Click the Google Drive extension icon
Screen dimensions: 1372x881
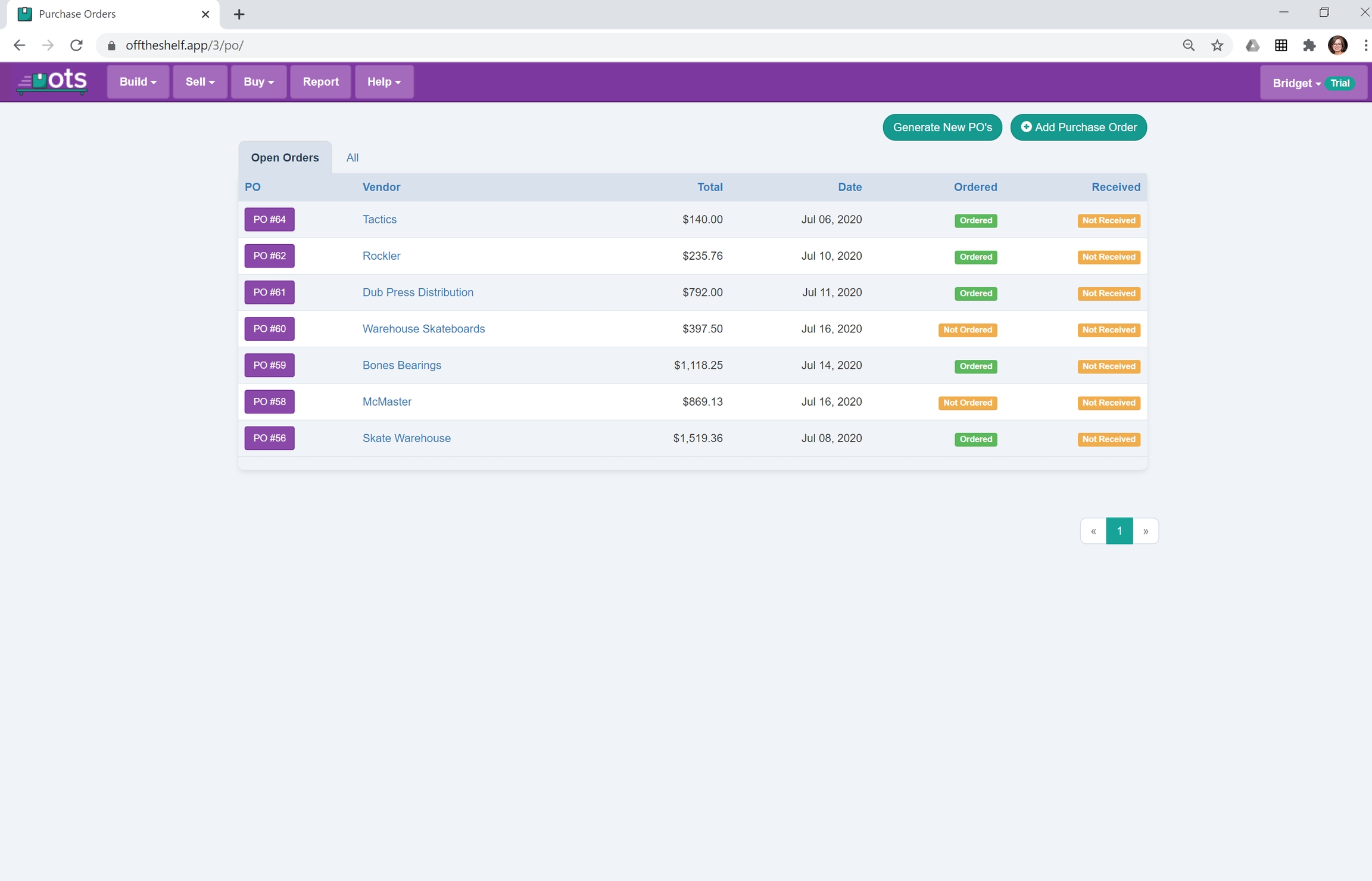tap(1252, 45)
